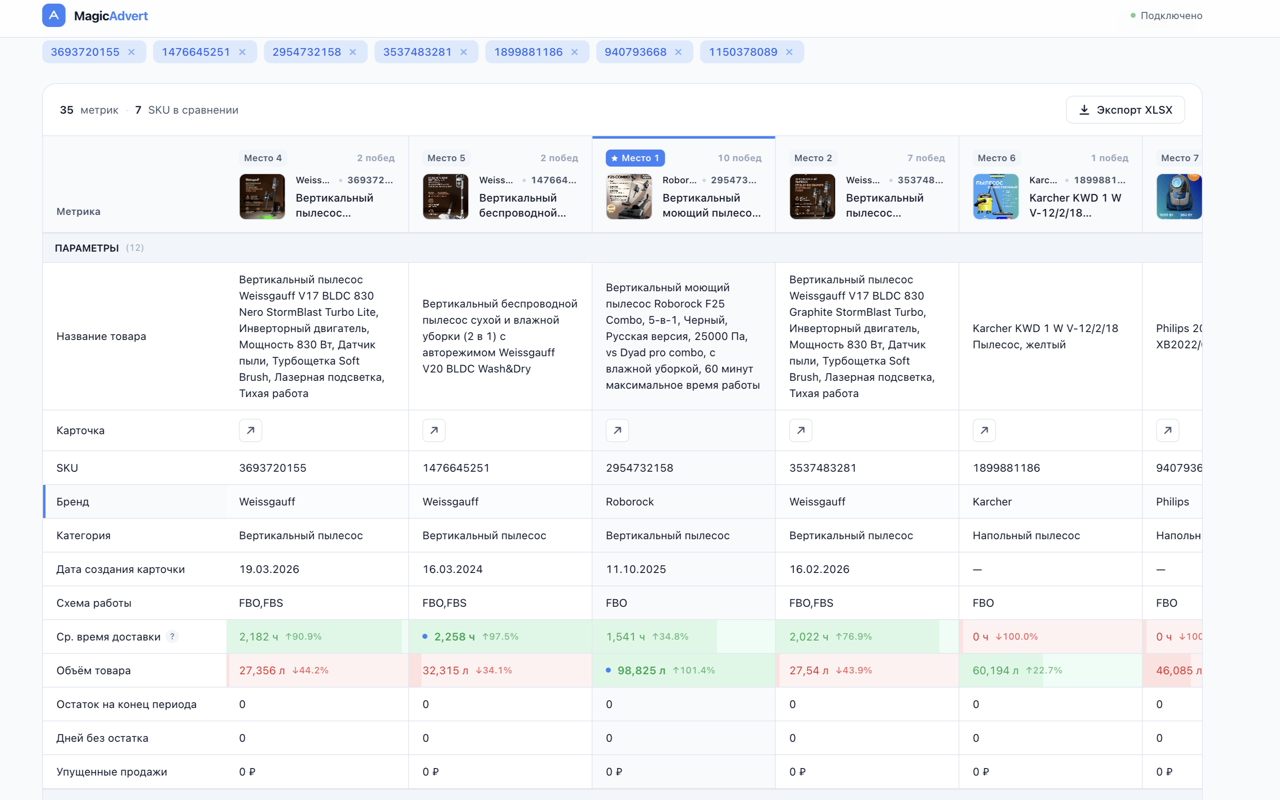Click the 98,825 л volume cell bar

684,671
